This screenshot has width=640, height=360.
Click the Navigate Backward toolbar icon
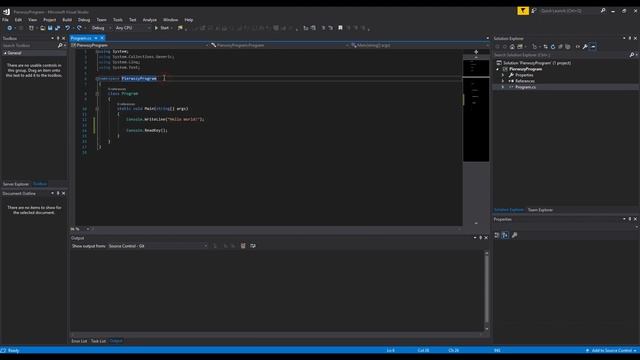(x=9, y=28)
